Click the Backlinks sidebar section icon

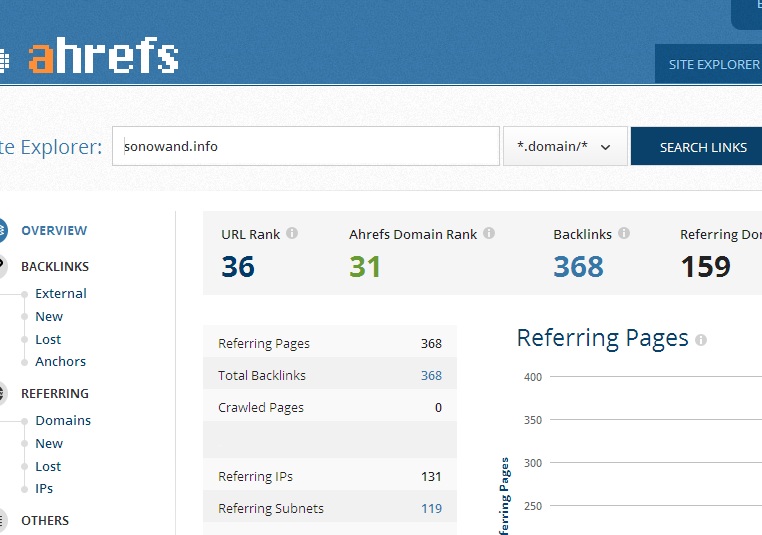pyautogui.click(x=3, y=267)
